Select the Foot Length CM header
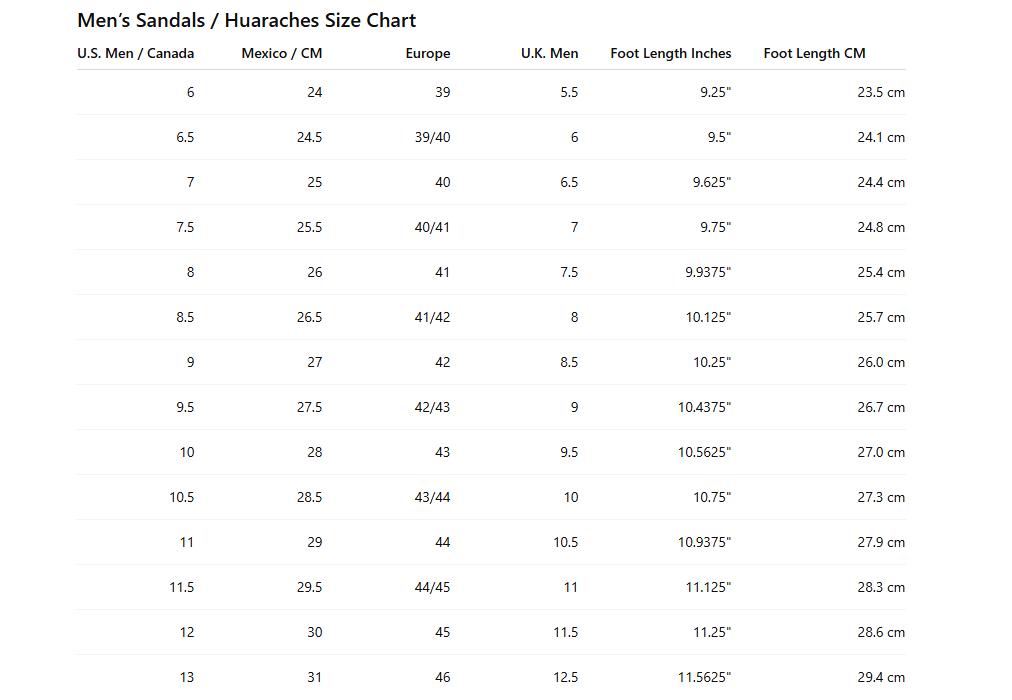1012x700 pixels. tap(815, 54)
